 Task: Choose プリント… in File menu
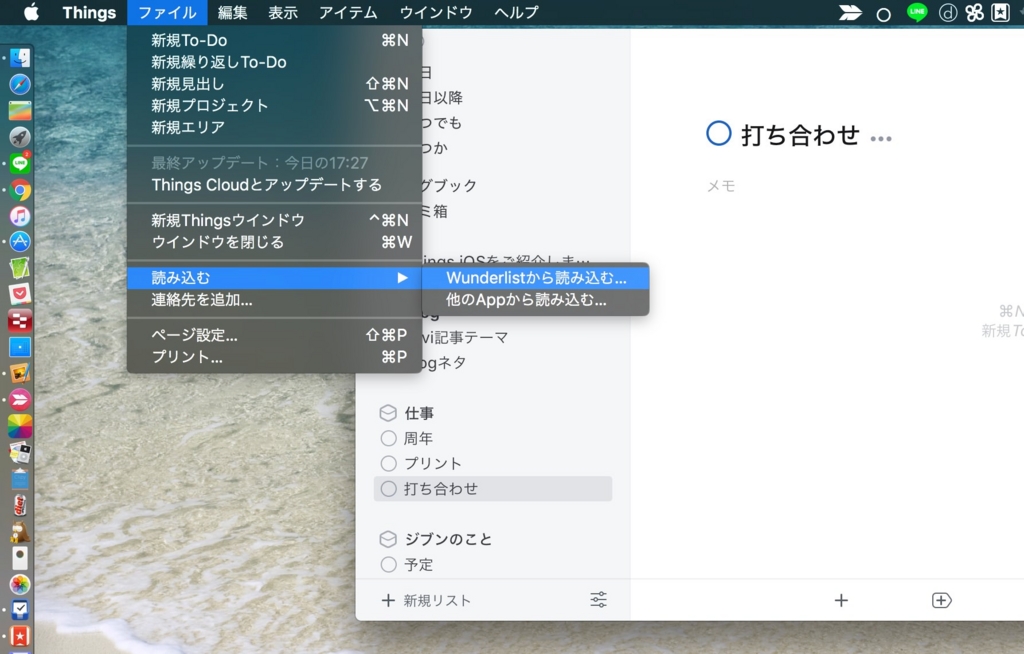274,357
